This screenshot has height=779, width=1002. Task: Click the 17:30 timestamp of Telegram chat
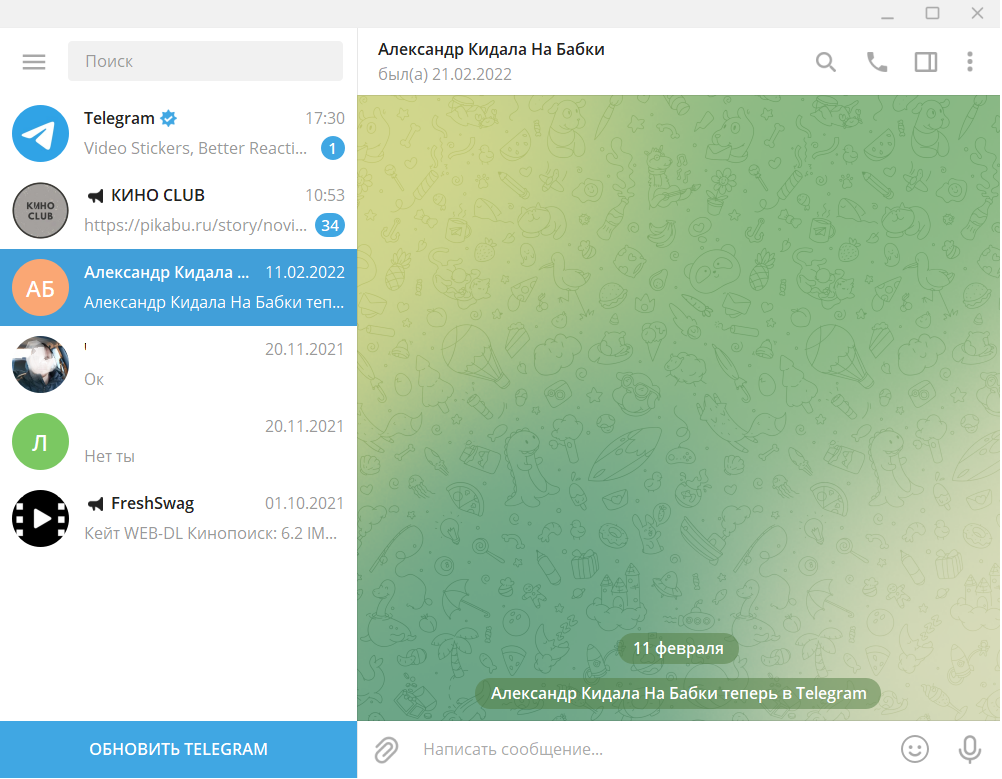tap(325, 118)
